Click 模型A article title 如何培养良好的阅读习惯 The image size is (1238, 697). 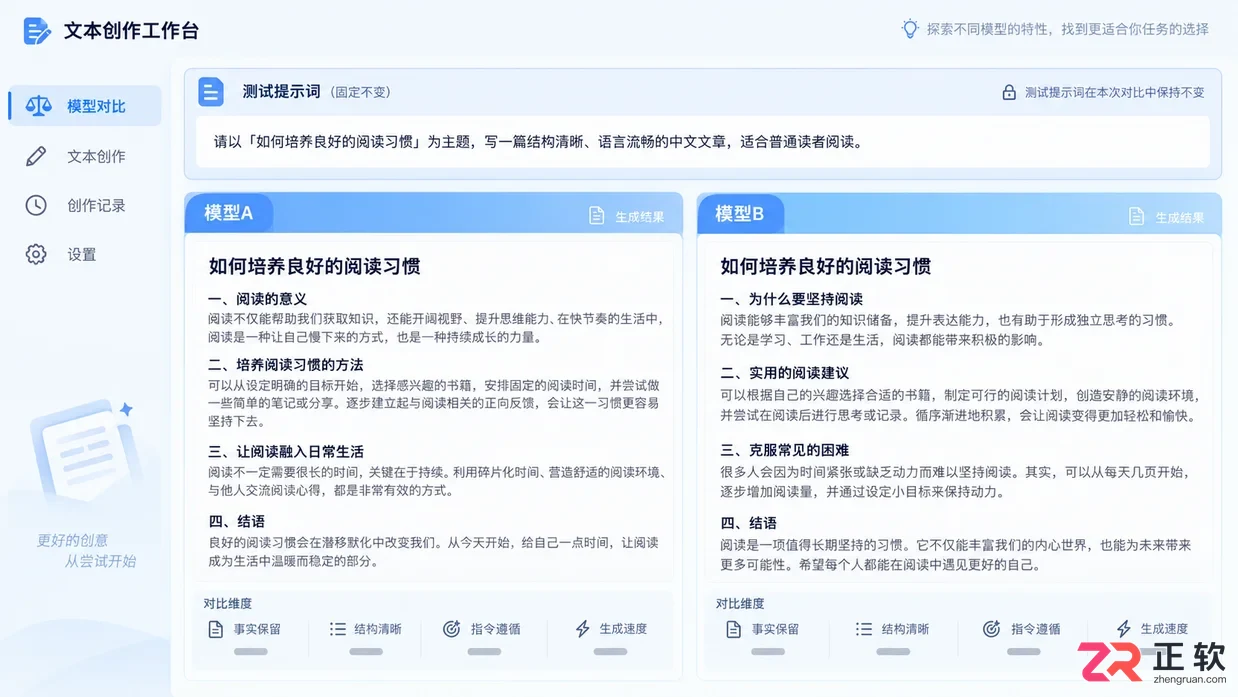(314, 266)
